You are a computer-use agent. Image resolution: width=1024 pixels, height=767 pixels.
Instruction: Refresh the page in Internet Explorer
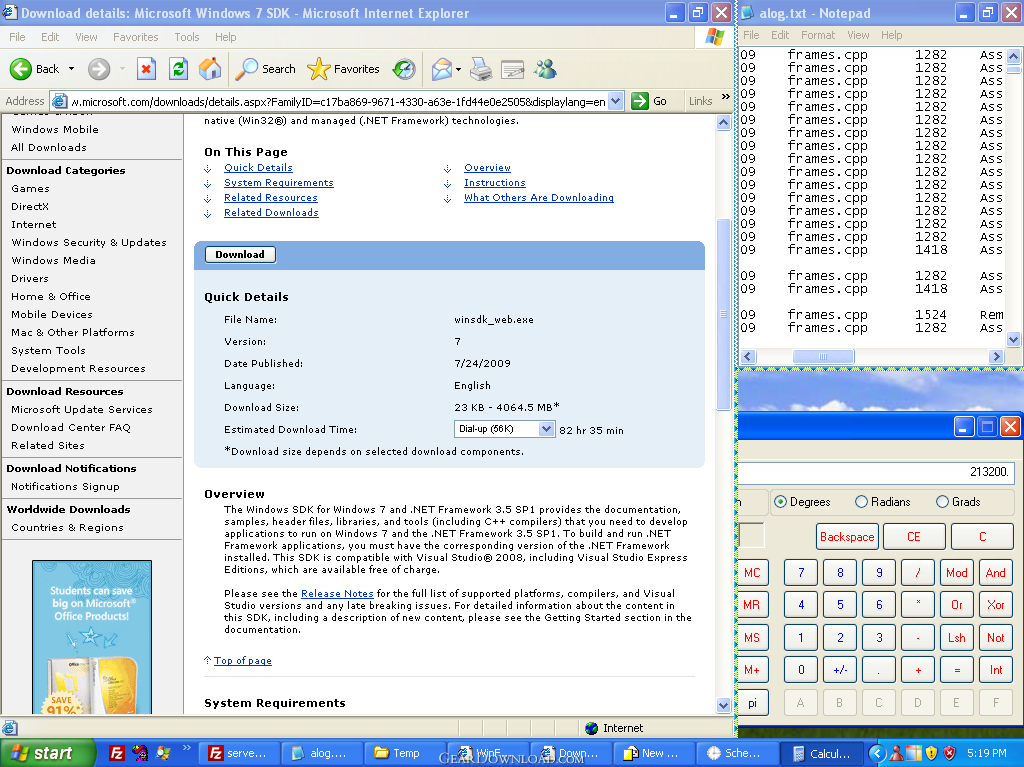point(178,69)
